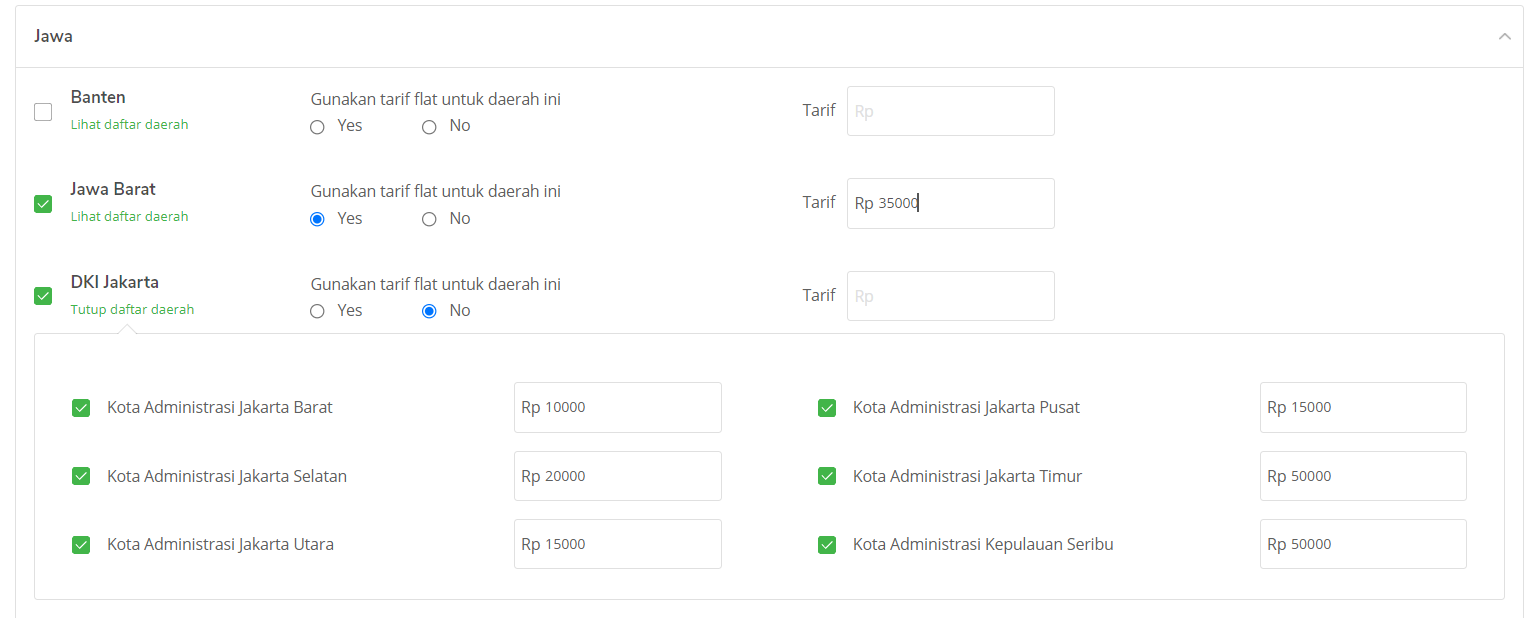This screenshot has height=618, width=1534.
Task: Select No flat rate for Banten
Action: click(x=429, y=127)
